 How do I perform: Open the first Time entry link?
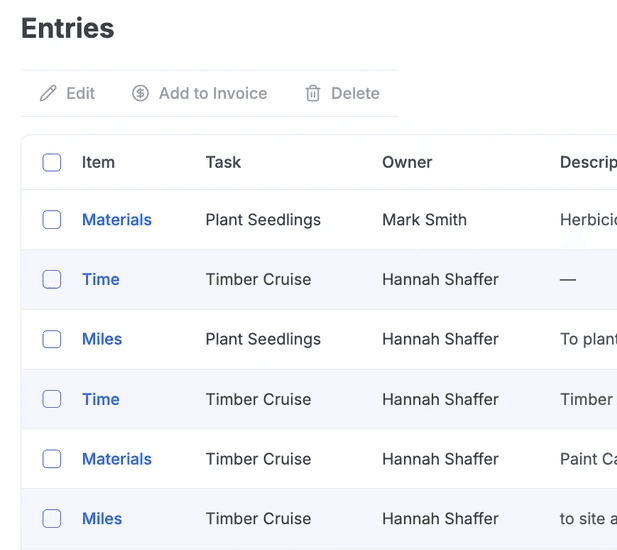click(x=100, y=280)
